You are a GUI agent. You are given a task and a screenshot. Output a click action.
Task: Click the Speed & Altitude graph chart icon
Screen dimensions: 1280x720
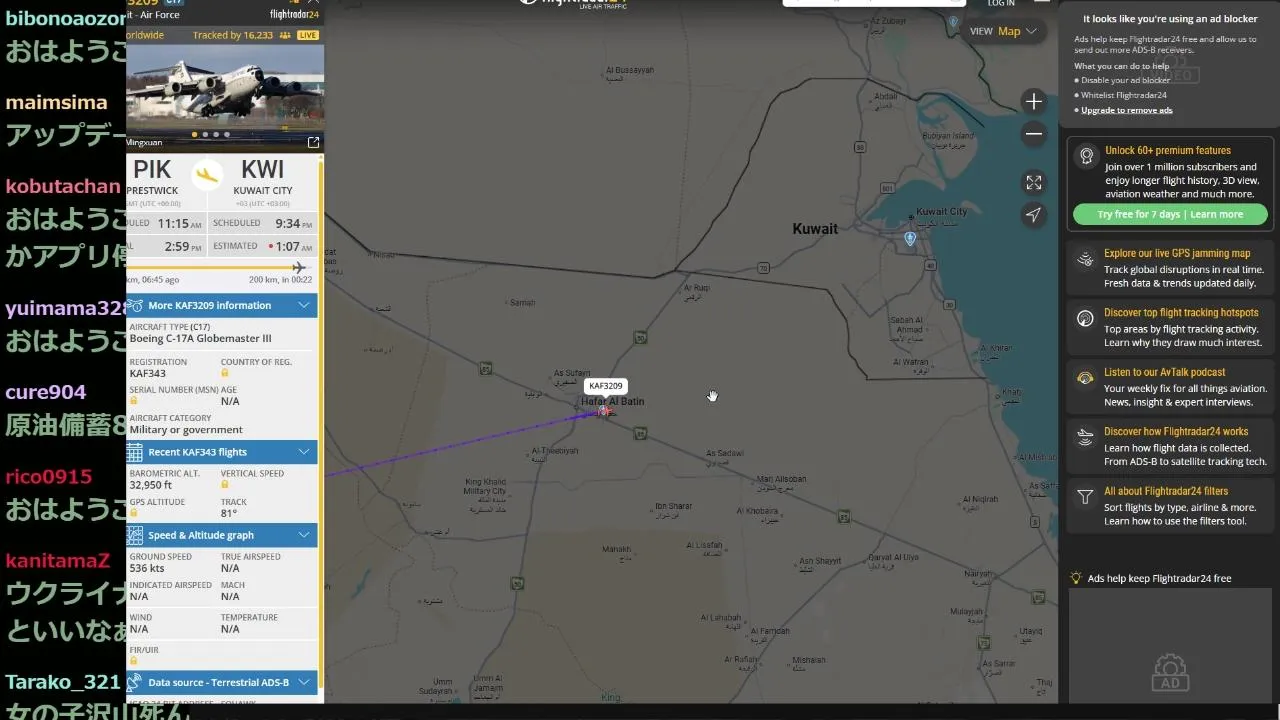(135, 535)
